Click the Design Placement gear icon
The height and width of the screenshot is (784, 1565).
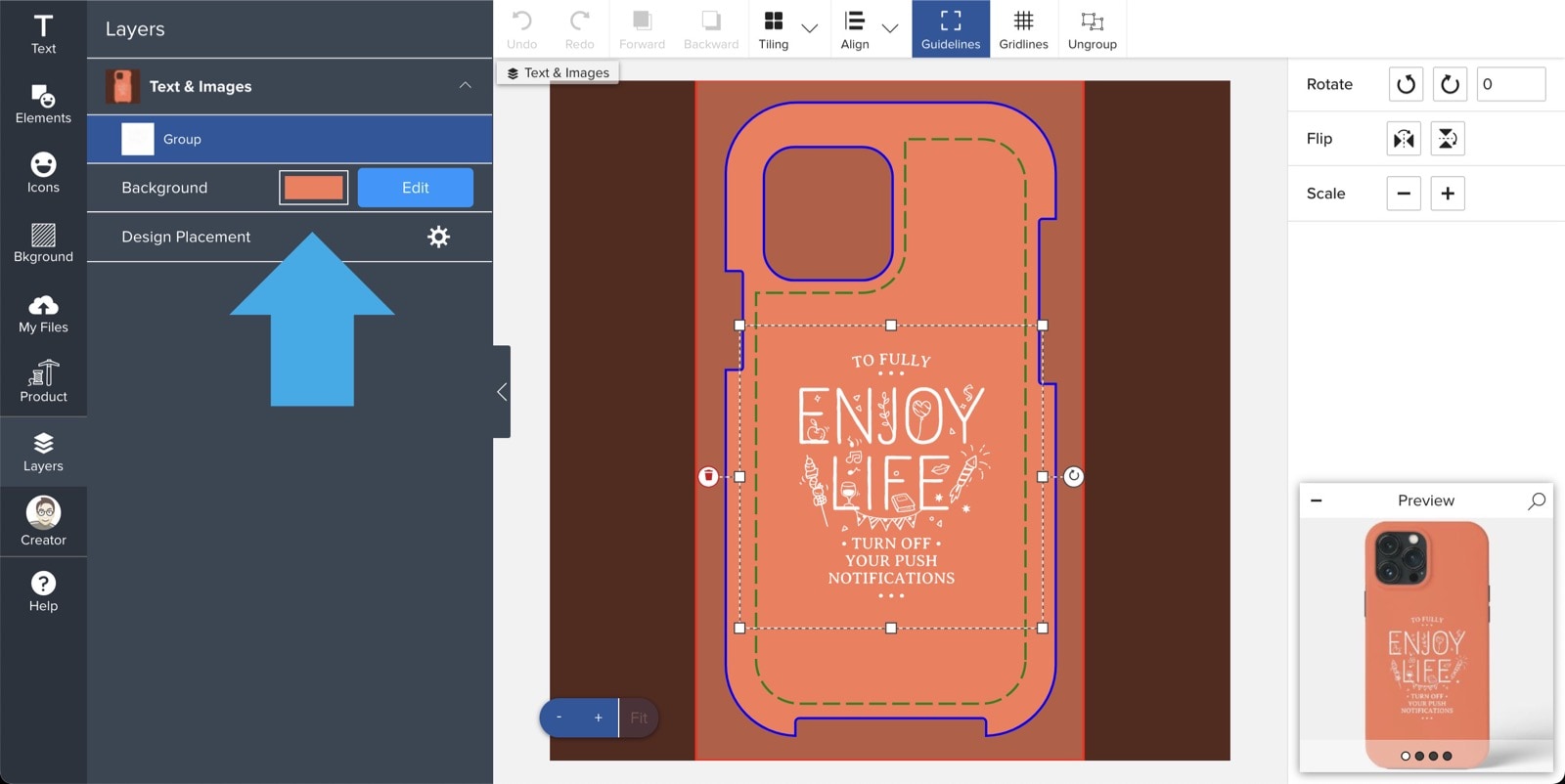[x=438, y=237]
